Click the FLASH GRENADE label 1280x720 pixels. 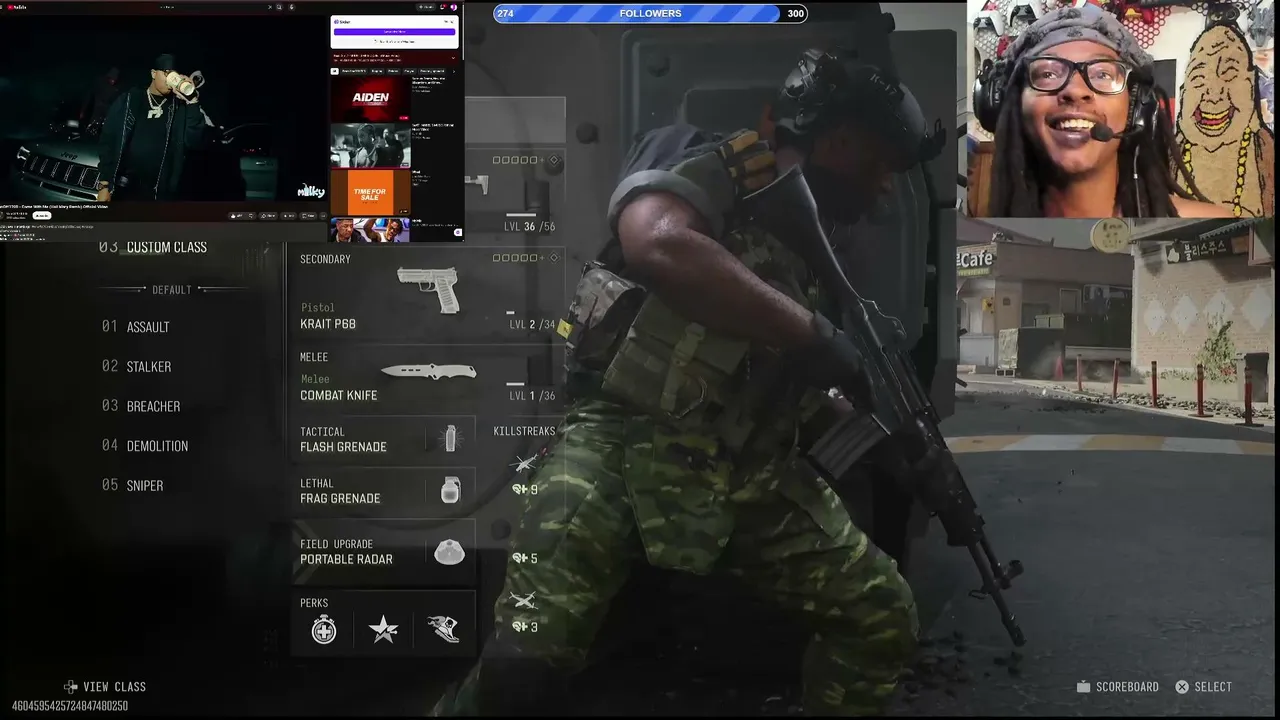(343, 447)
